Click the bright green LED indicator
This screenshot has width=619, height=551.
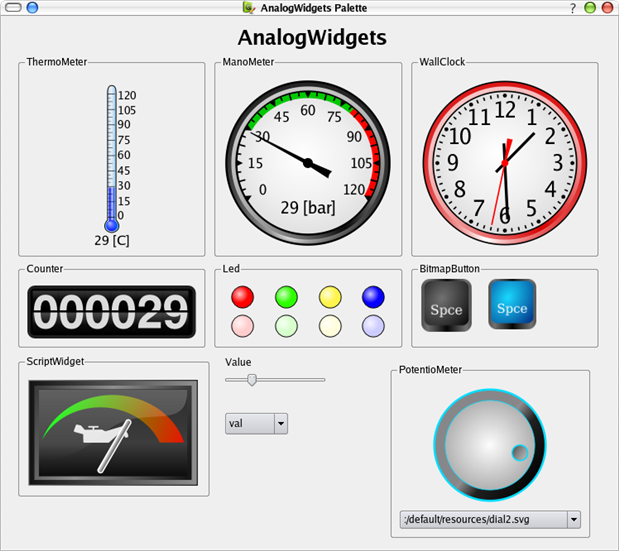pyautogui.click(x=286, y=297)
